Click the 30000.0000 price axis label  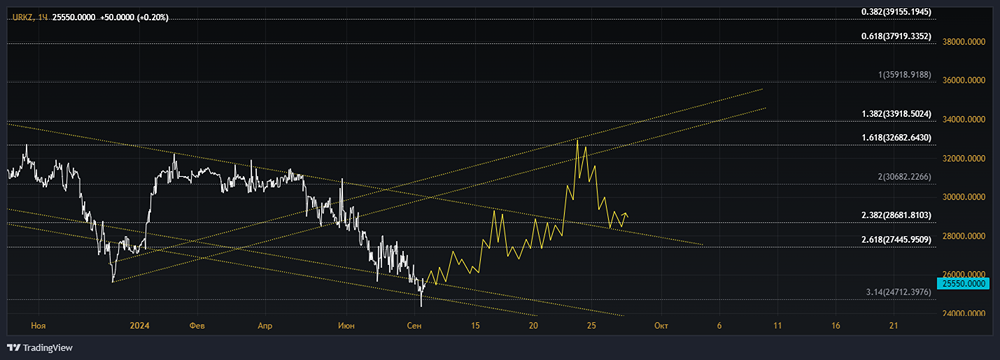click(x=964, y=197)
